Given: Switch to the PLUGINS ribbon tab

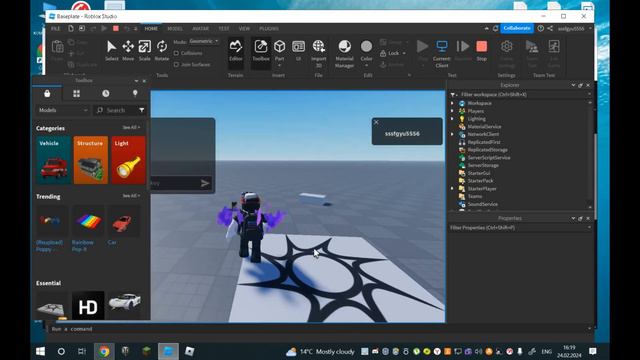Looking at the screenshot, I should [x=269, y=29].
